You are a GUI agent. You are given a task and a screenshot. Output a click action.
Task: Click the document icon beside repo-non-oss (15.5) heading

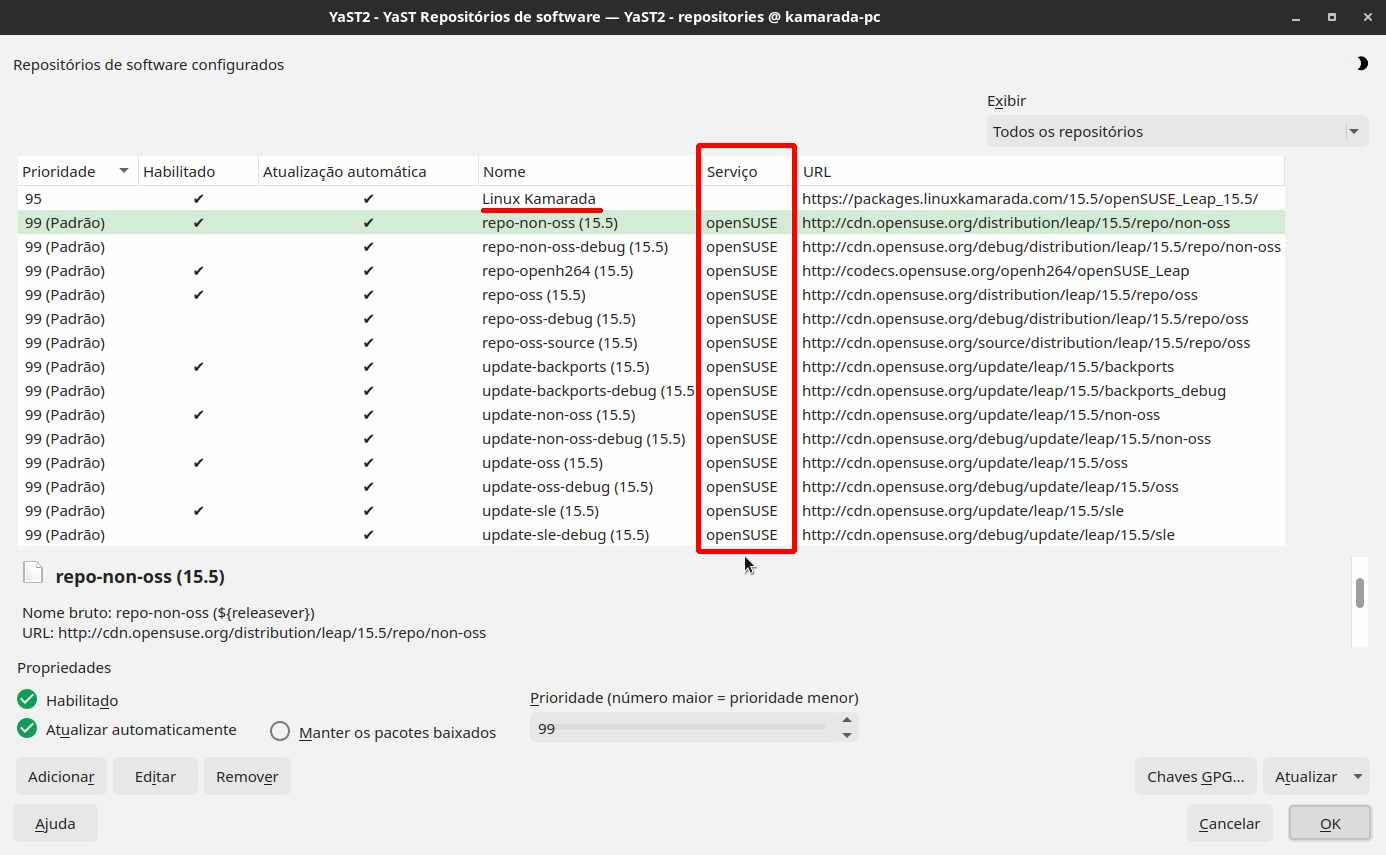click(x=33, y=572)
